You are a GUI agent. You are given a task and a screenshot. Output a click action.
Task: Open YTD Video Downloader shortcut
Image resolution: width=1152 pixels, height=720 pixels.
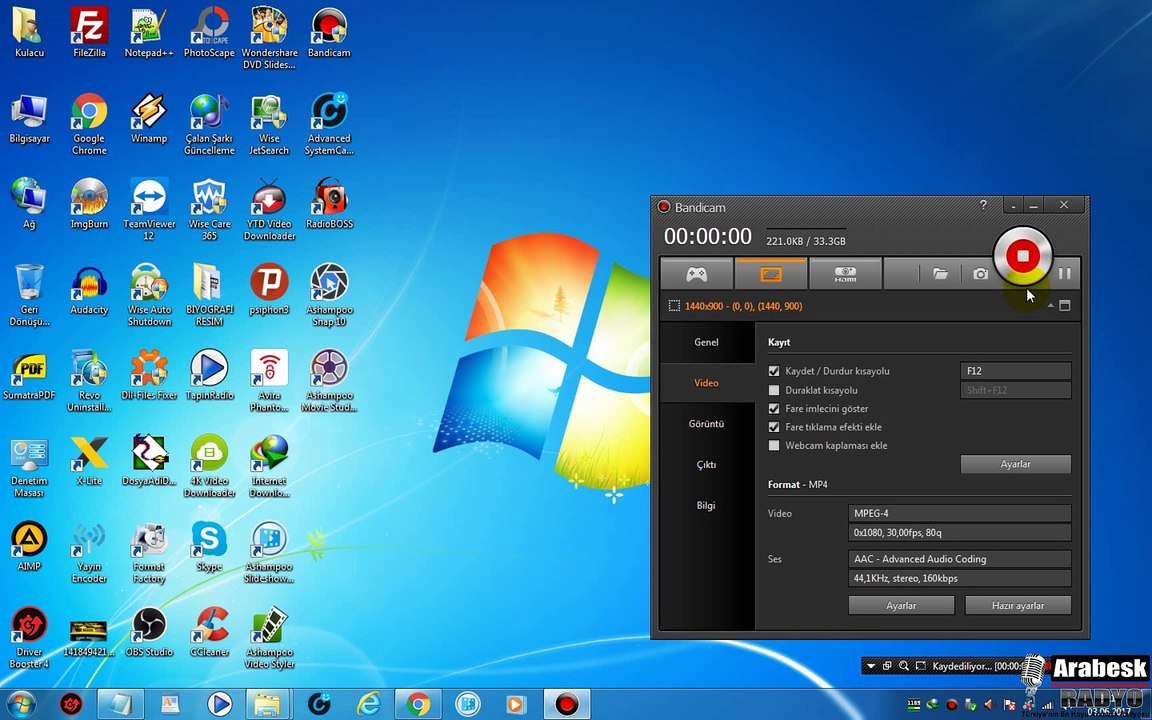(x=270, y=209)
